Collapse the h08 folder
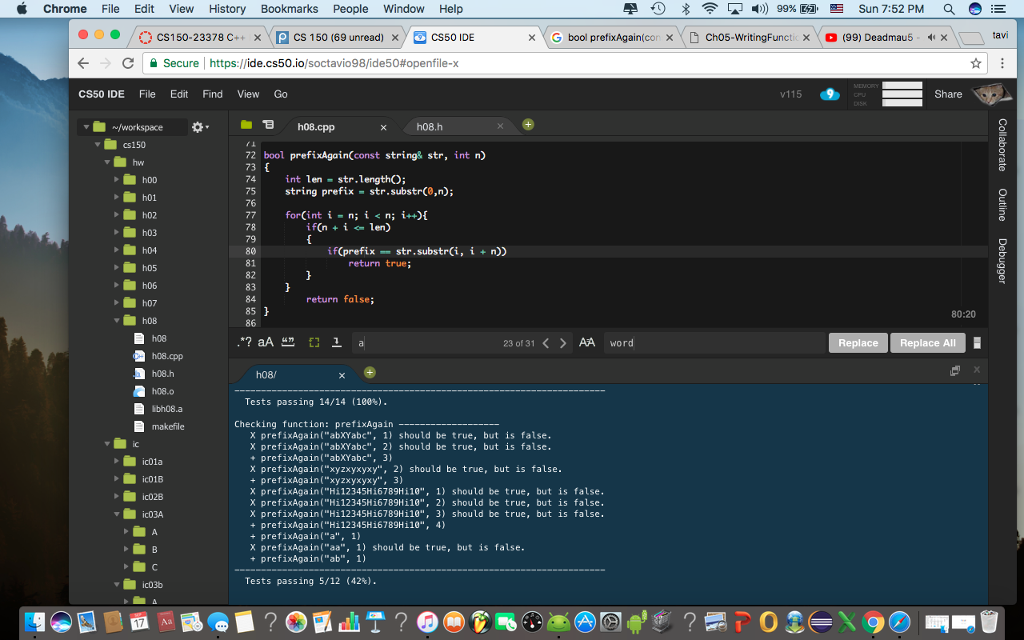 pos(118,321)
